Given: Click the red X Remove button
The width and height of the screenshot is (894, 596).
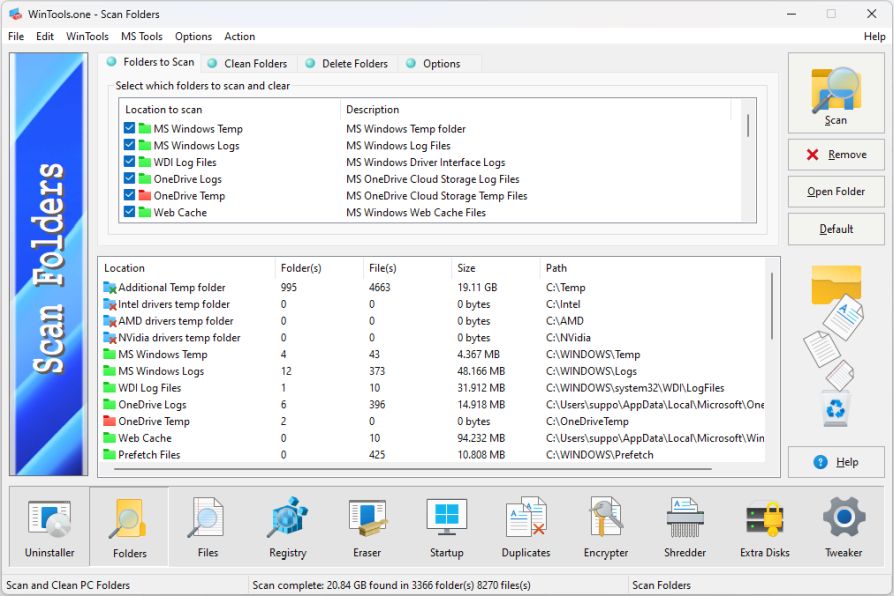Looking at the screenshot, I should point(836,155).
